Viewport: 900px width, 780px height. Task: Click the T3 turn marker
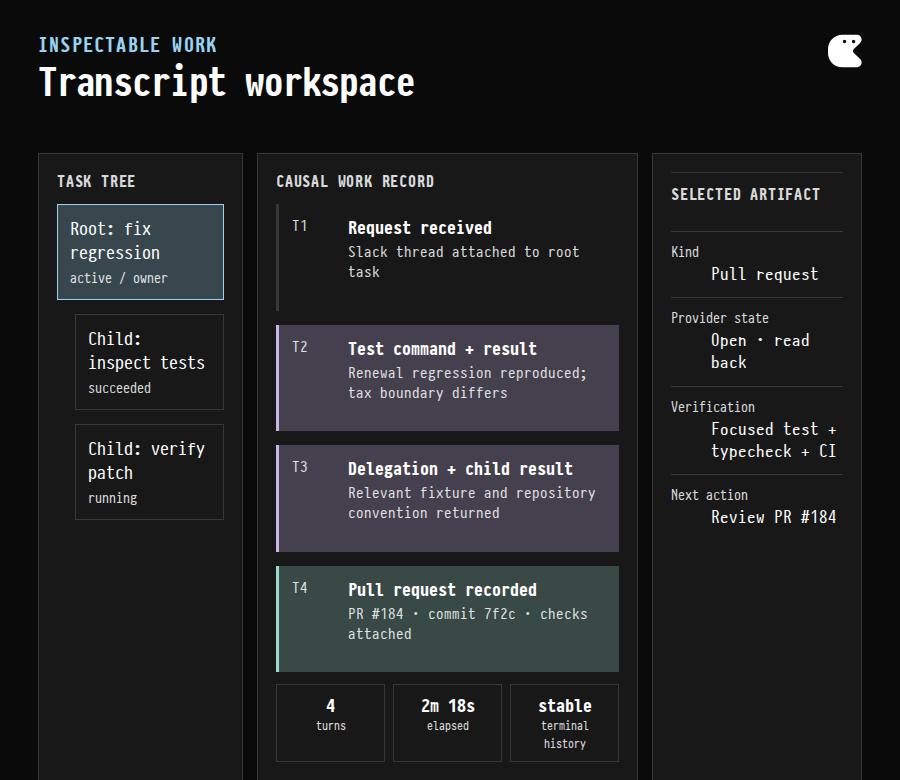[300, 467]
